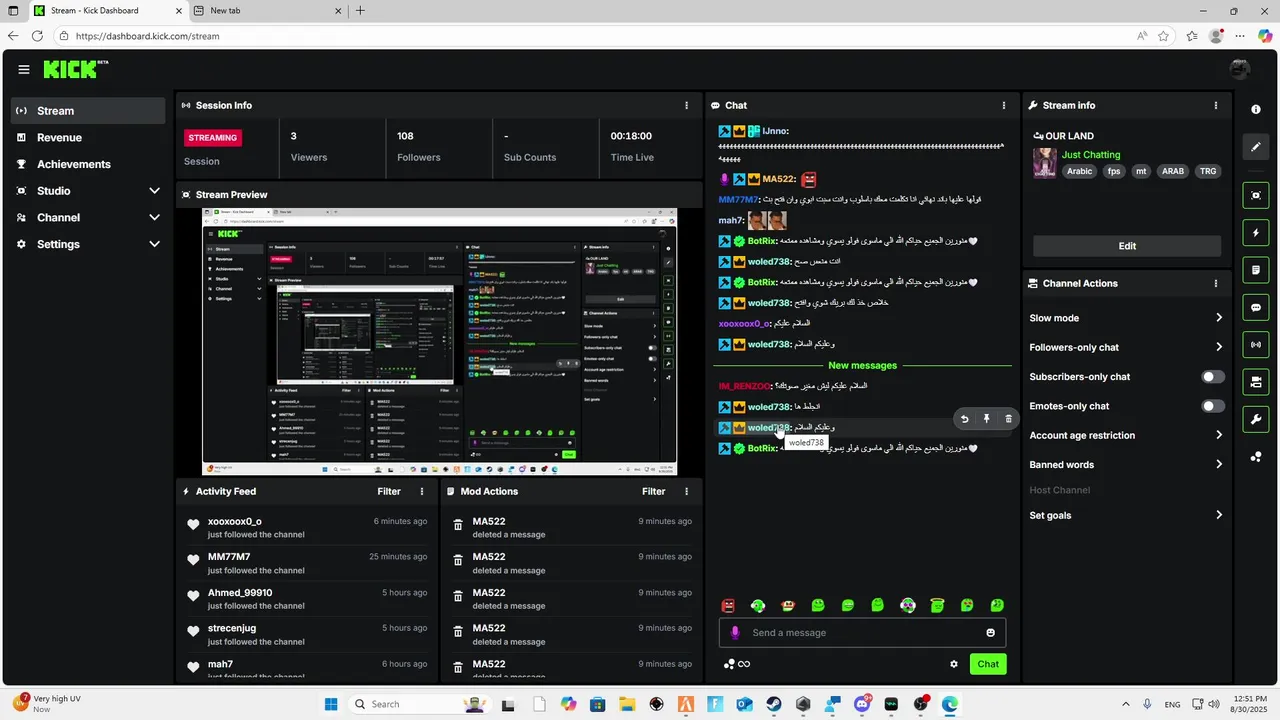The height and width of the screenshot is (720, 1280).
Task: Open Set goals arrow
Action: pyautogui.click(x=1219, y=515)
